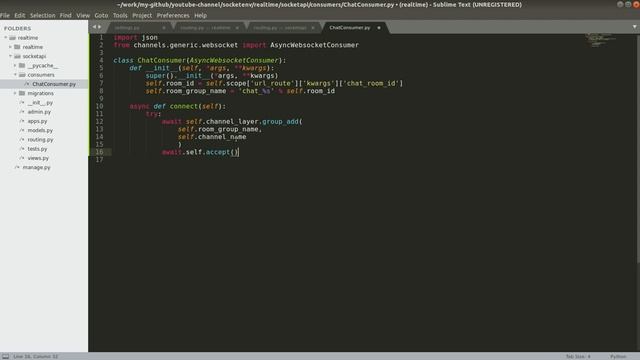Click the file icon beside models.py
The image size is (640, 360).
tap(22, 130)
